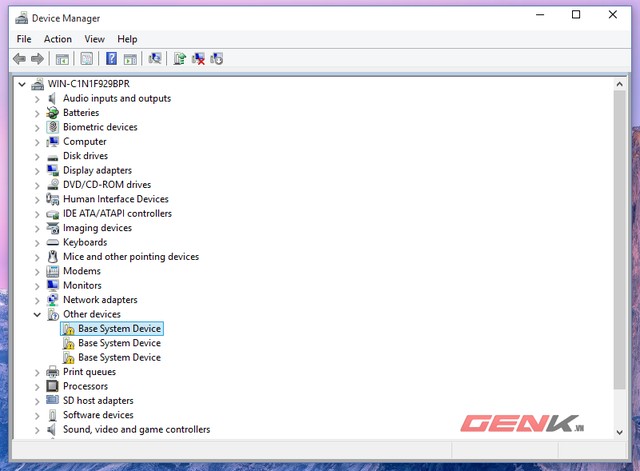Click the Batteries category icon
Image resolution: width=640 pixels, height=471 pixels.
coord(53,113)
